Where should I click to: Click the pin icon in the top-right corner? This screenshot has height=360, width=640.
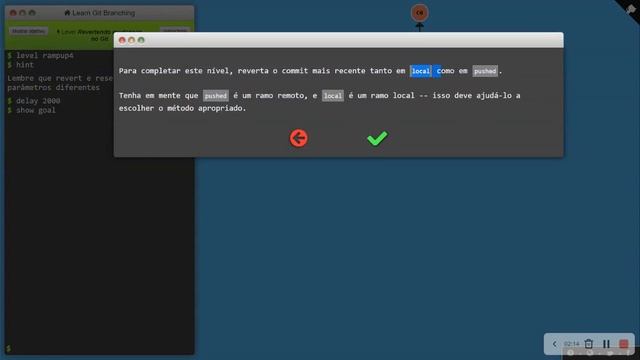(x=631, y=9)
